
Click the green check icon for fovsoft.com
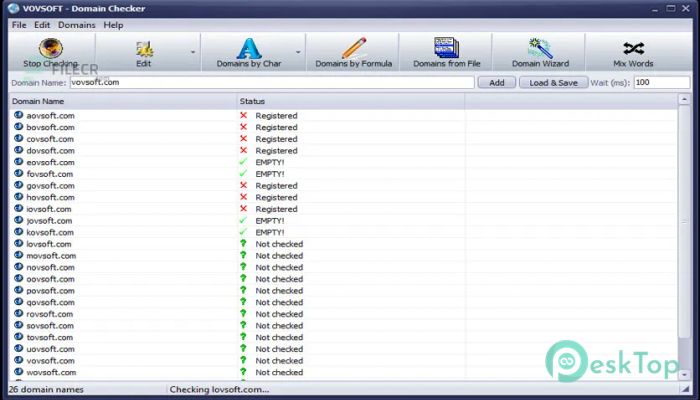243,173
